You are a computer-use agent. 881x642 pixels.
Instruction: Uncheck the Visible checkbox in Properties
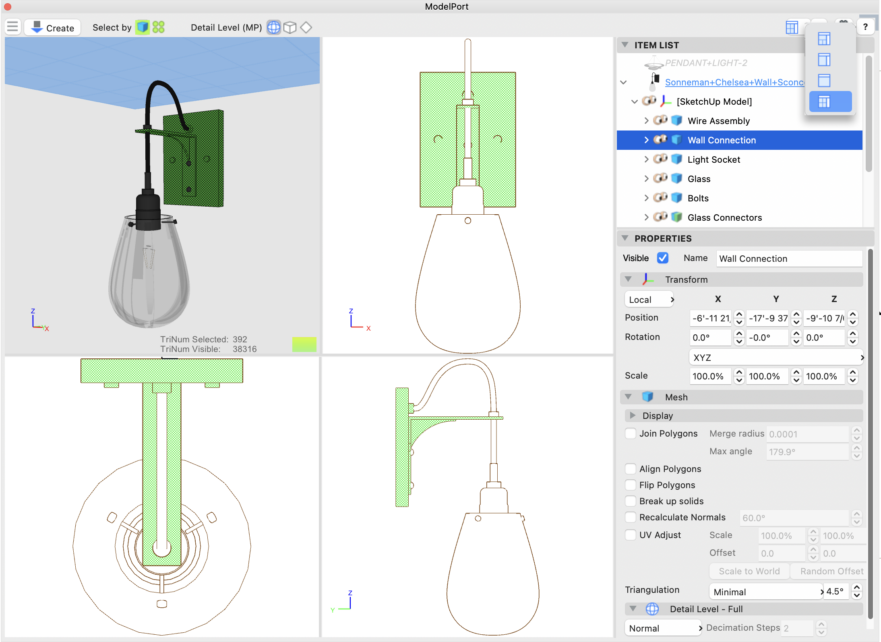[662, 258]
